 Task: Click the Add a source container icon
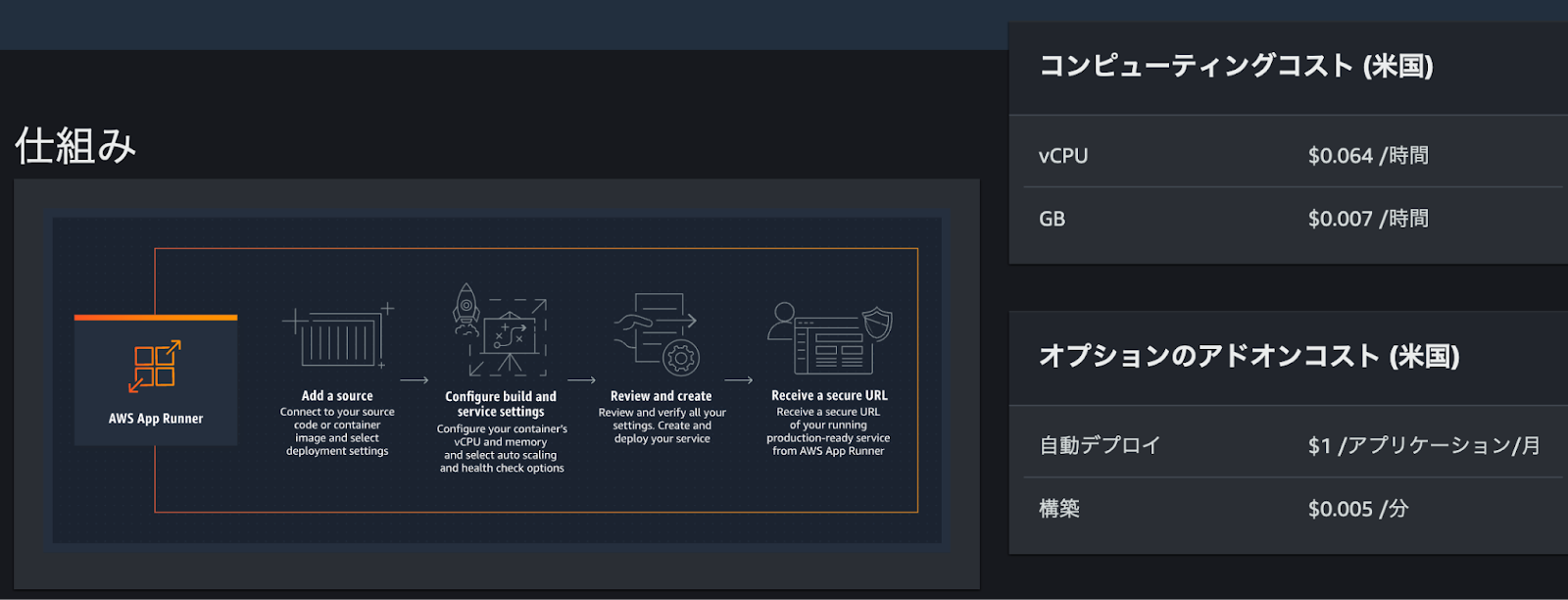338,337
